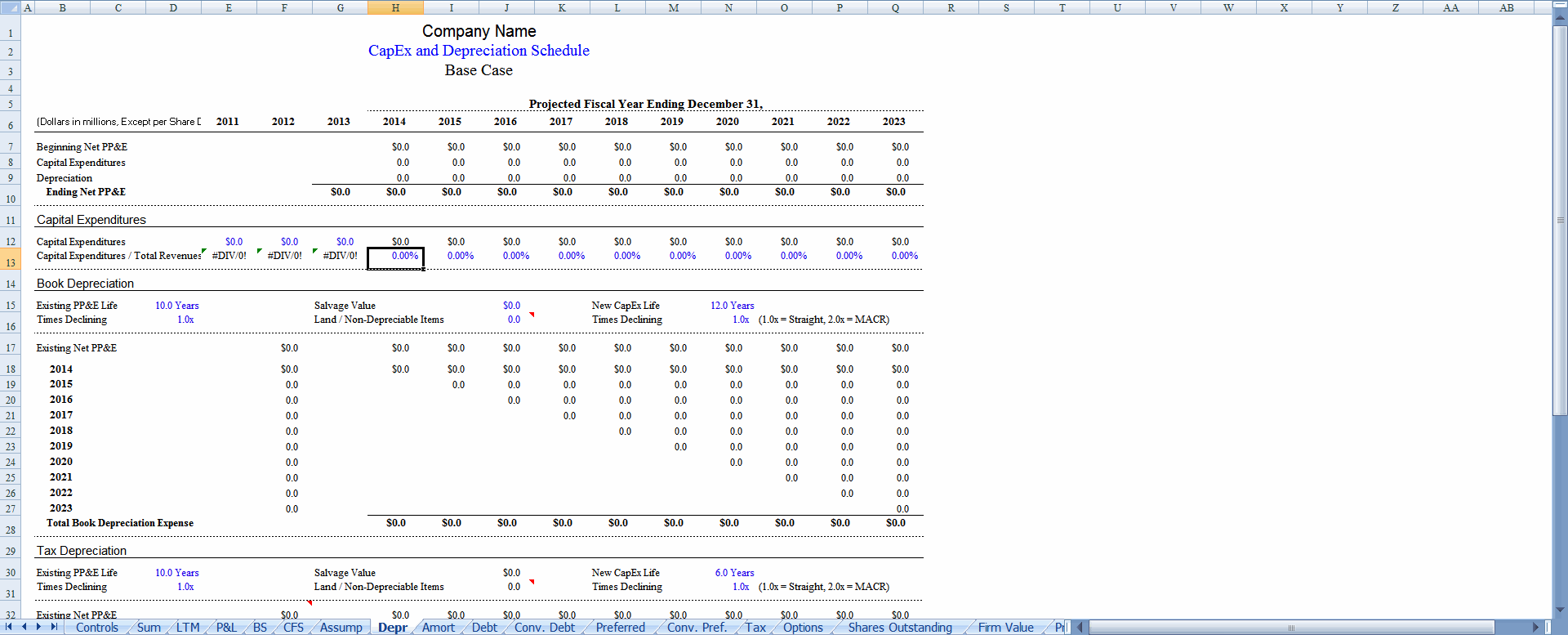Switch to the Sum sheet tab

[149, 628]
